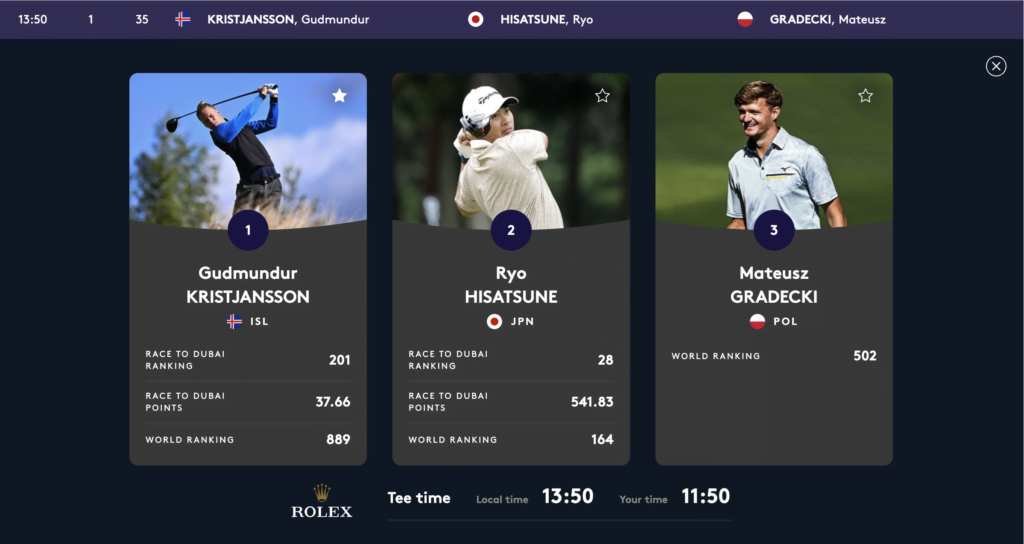Favorite Ryo Hisatsune with star icon
Screen dimensions: 1024x544
tap(602, 96)
